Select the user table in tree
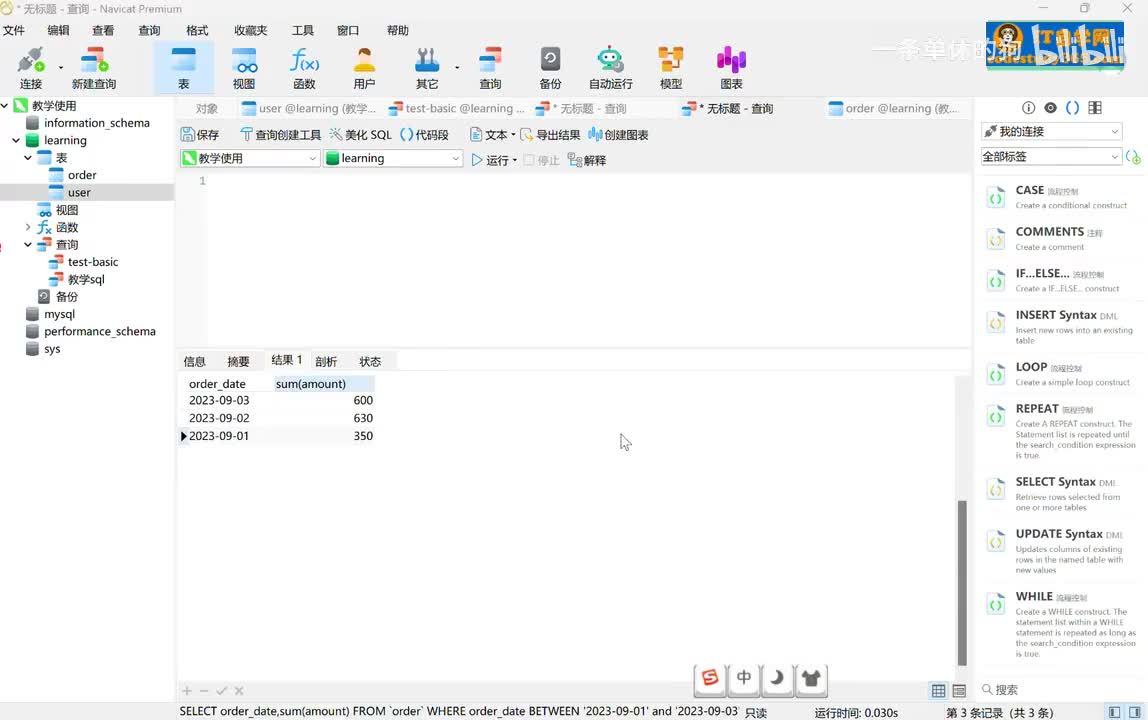 click(79, 193)
